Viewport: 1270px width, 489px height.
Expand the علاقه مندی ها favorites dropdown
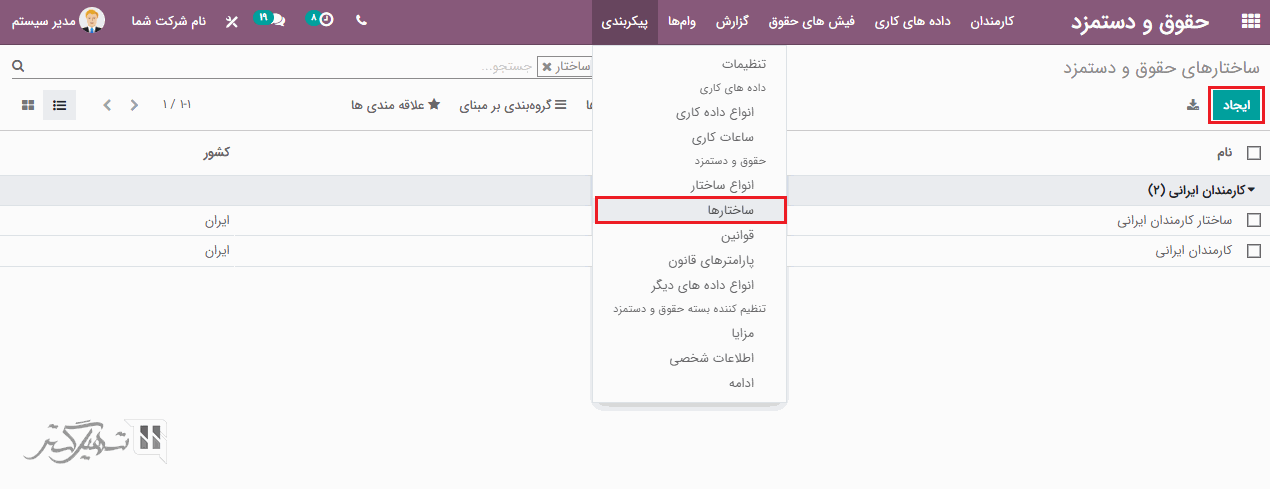(x=394, y=105)
